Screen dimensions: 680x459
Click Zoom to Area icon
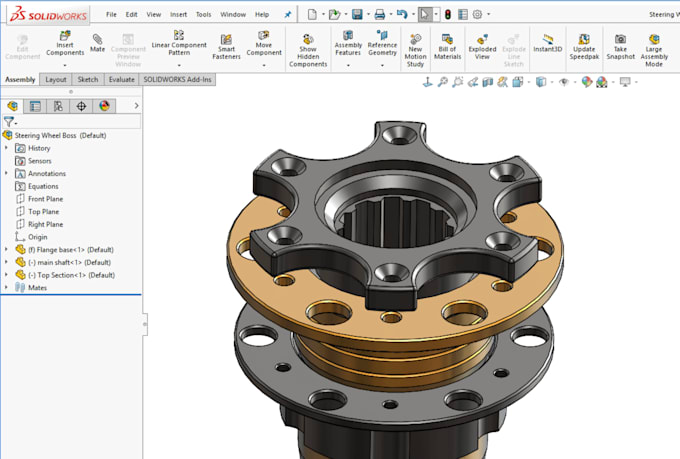click(x=458, y=82)
